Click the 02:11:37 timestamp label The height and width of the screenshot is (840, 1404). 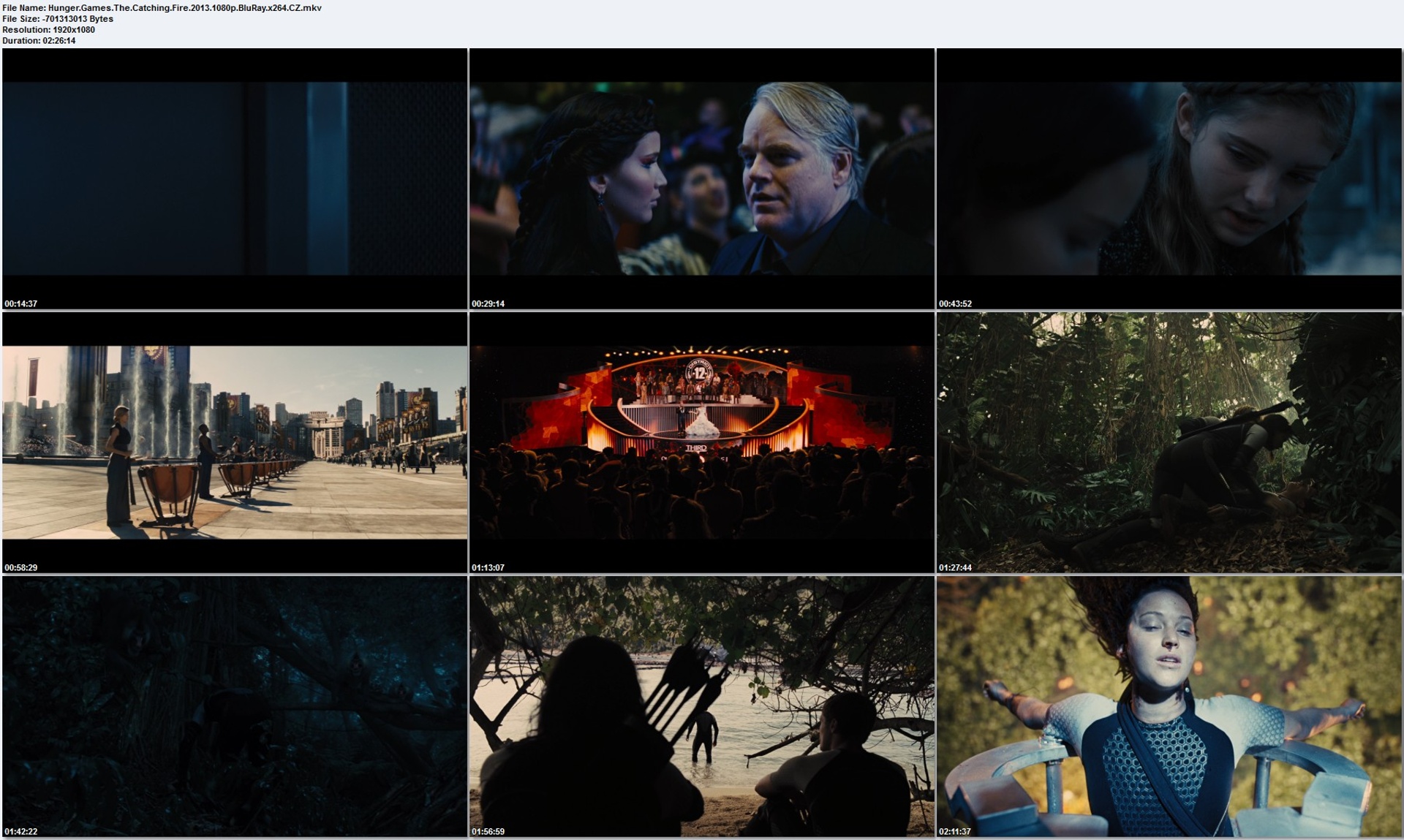pos(955,831)
